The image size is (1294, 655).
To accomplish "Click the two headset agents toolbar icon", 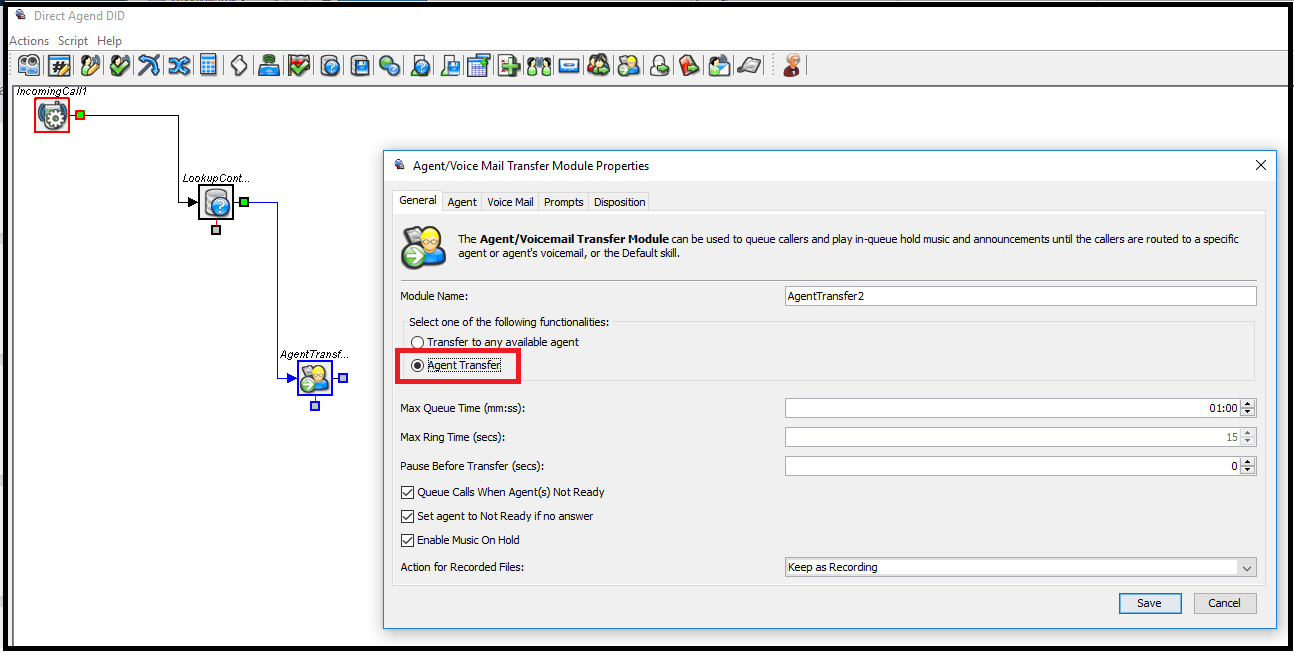I will point(539,66).
